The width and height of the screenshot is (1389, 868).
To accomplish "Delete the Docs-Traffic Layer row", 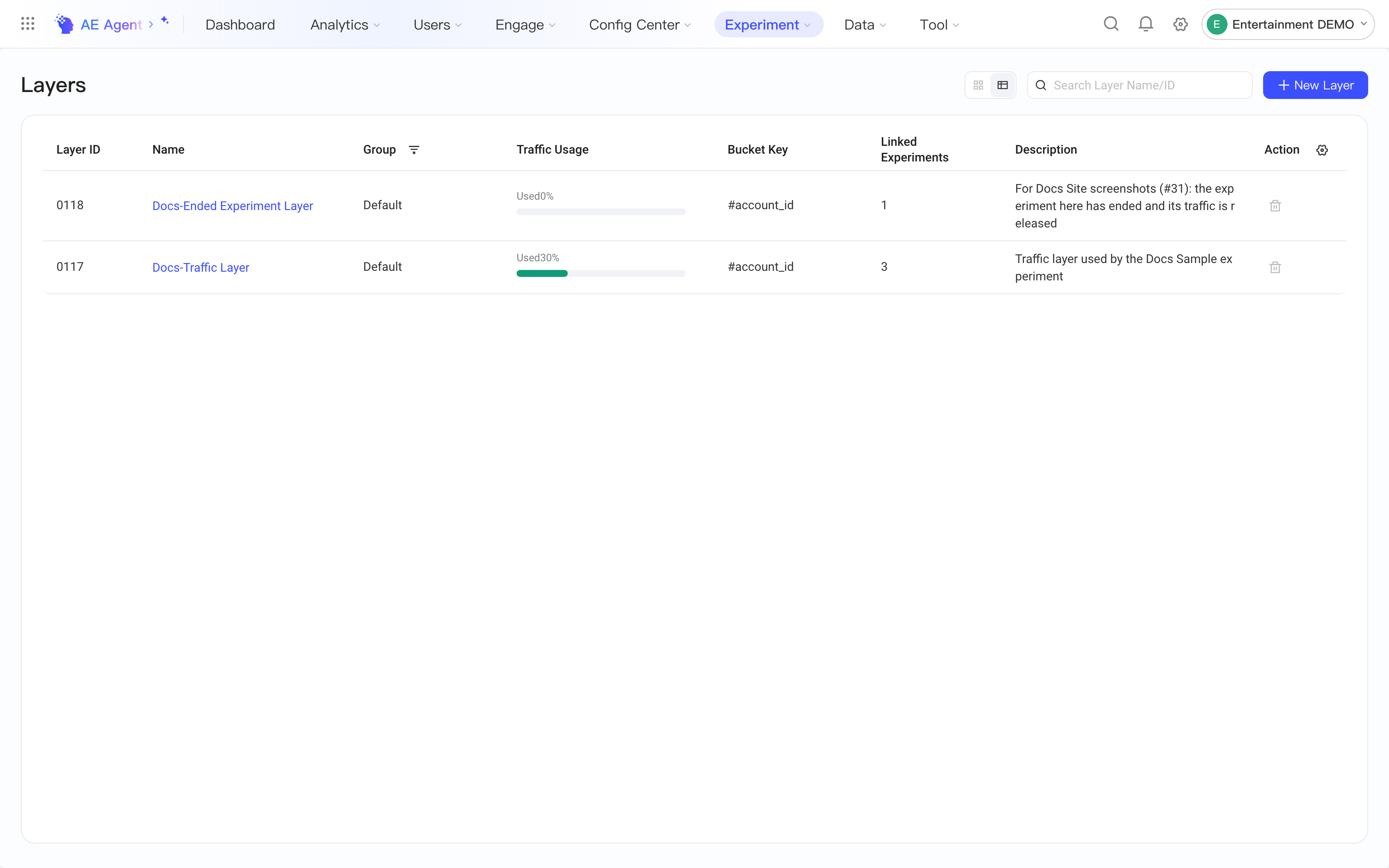I will coord(1275,267).
